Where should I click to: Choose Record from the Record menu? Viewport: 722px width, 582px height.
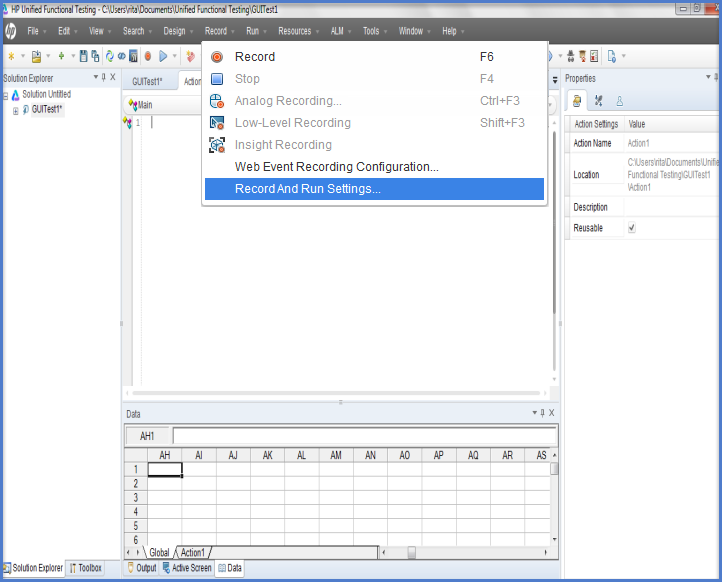(374, 57)
